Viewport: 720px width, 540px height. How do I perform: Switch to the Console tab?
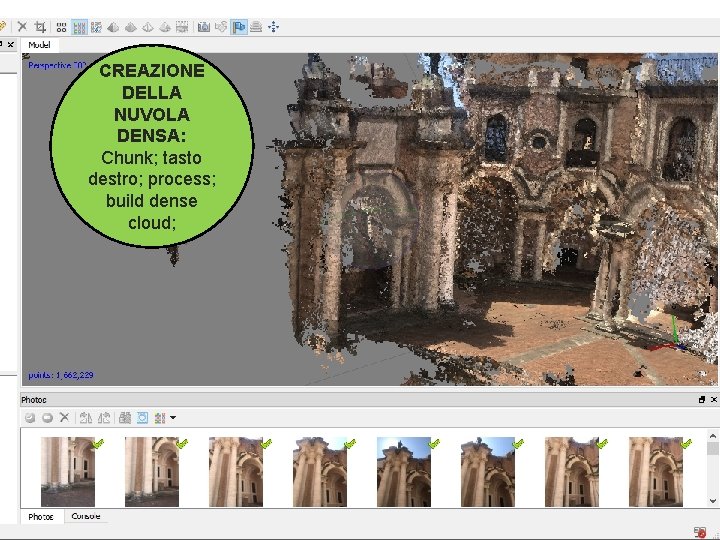click(86, 517)
